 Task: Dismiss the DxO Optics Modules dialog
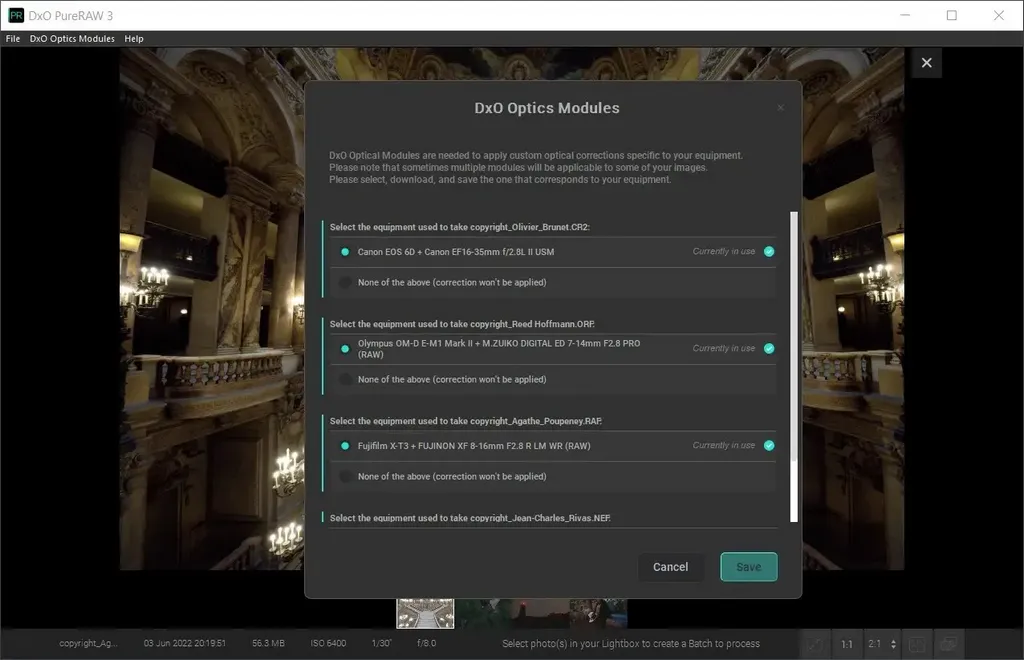[780, 108]
